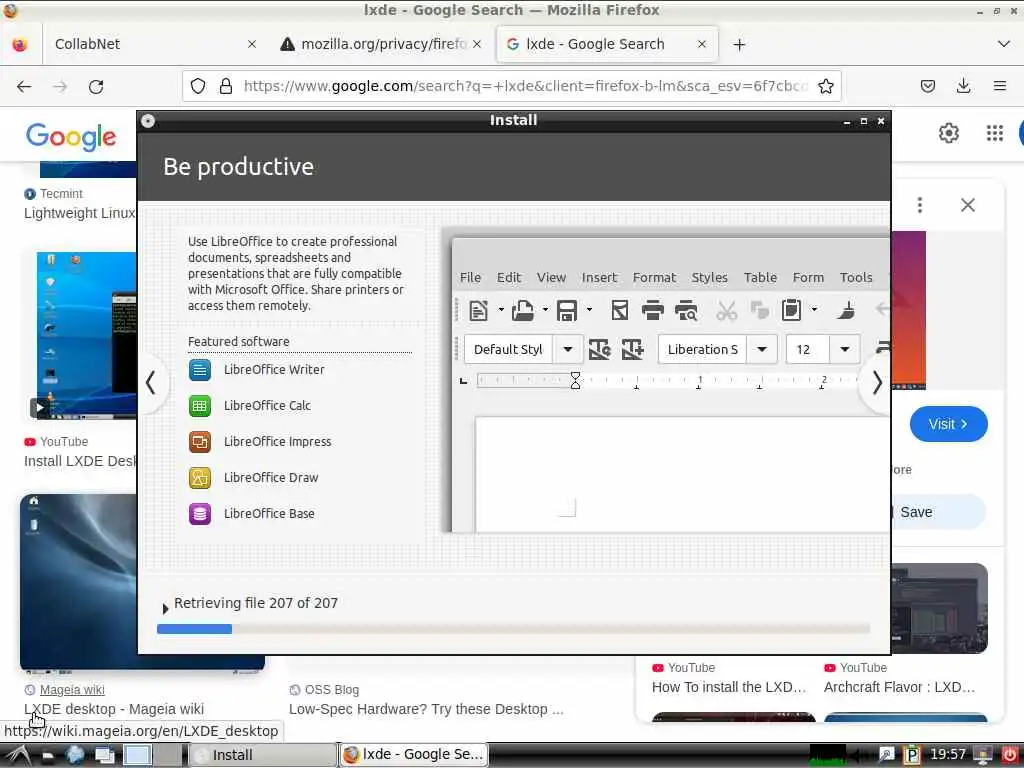
Task: Open the OSS Blog Low-Spec Hardware result
Action: [x=426, y=709]
